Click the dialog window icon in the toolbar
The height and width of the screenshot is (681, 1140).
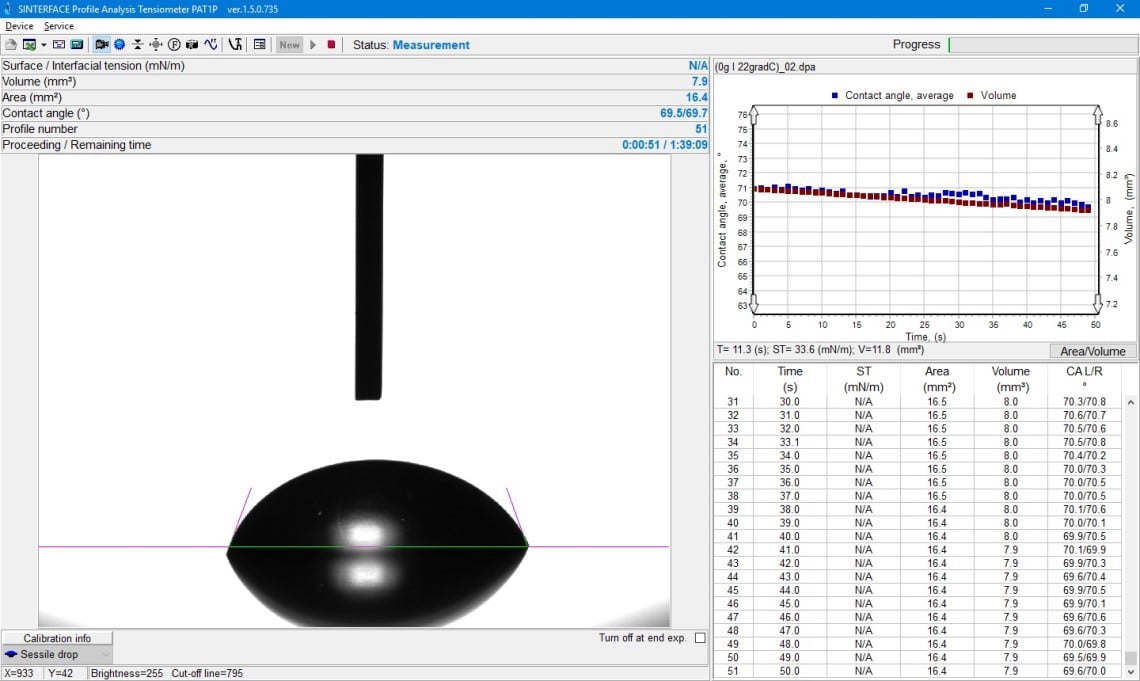pos(59,44)
